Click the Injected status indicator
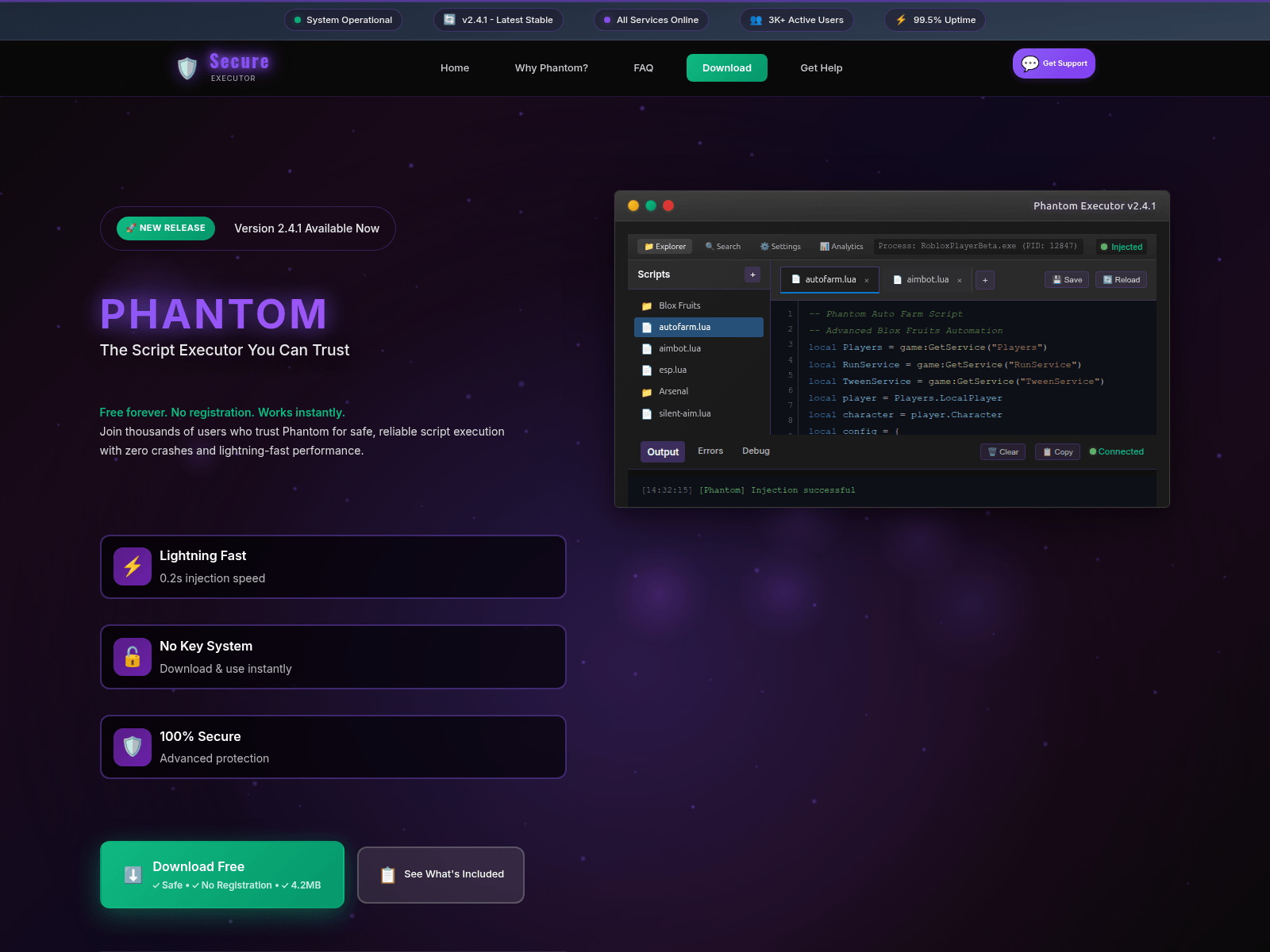The image size is (1270, 952). pos(1122,247)
